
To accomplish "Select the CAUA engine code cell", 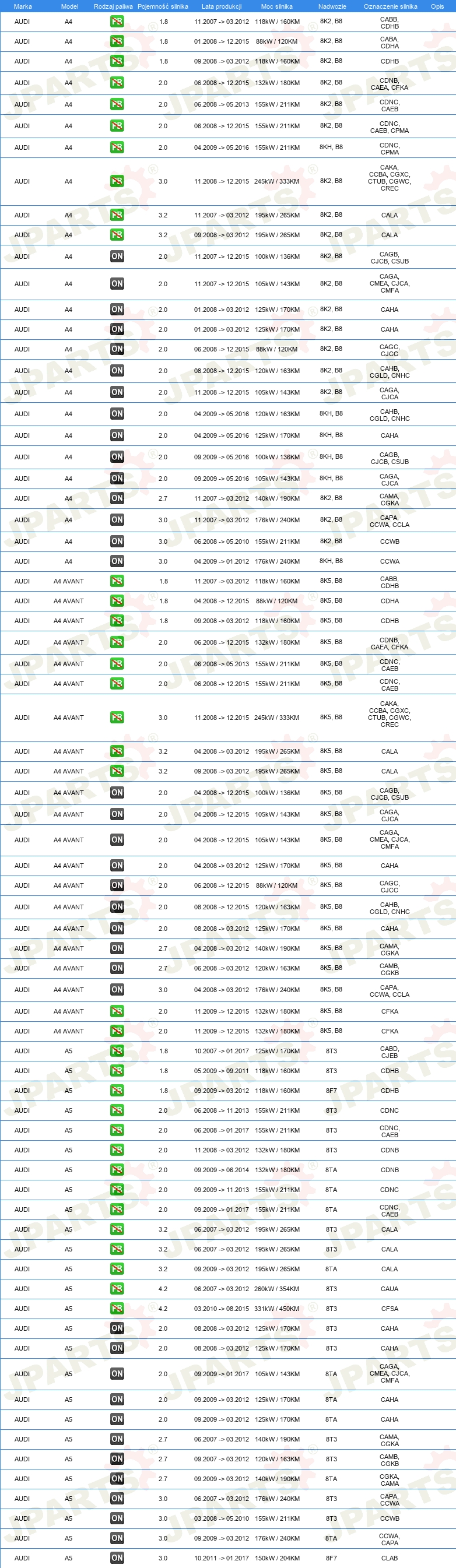I will [390, 1289].
